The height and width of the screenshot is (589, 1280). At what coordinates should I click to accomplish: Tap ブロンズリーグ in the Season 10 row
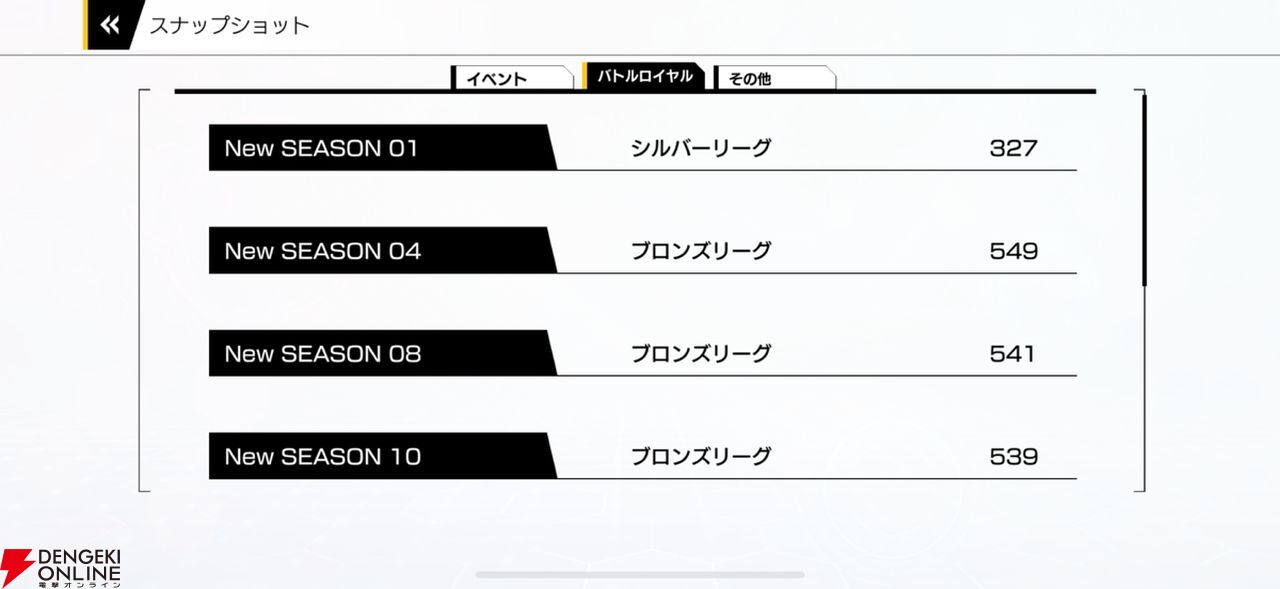701,457
